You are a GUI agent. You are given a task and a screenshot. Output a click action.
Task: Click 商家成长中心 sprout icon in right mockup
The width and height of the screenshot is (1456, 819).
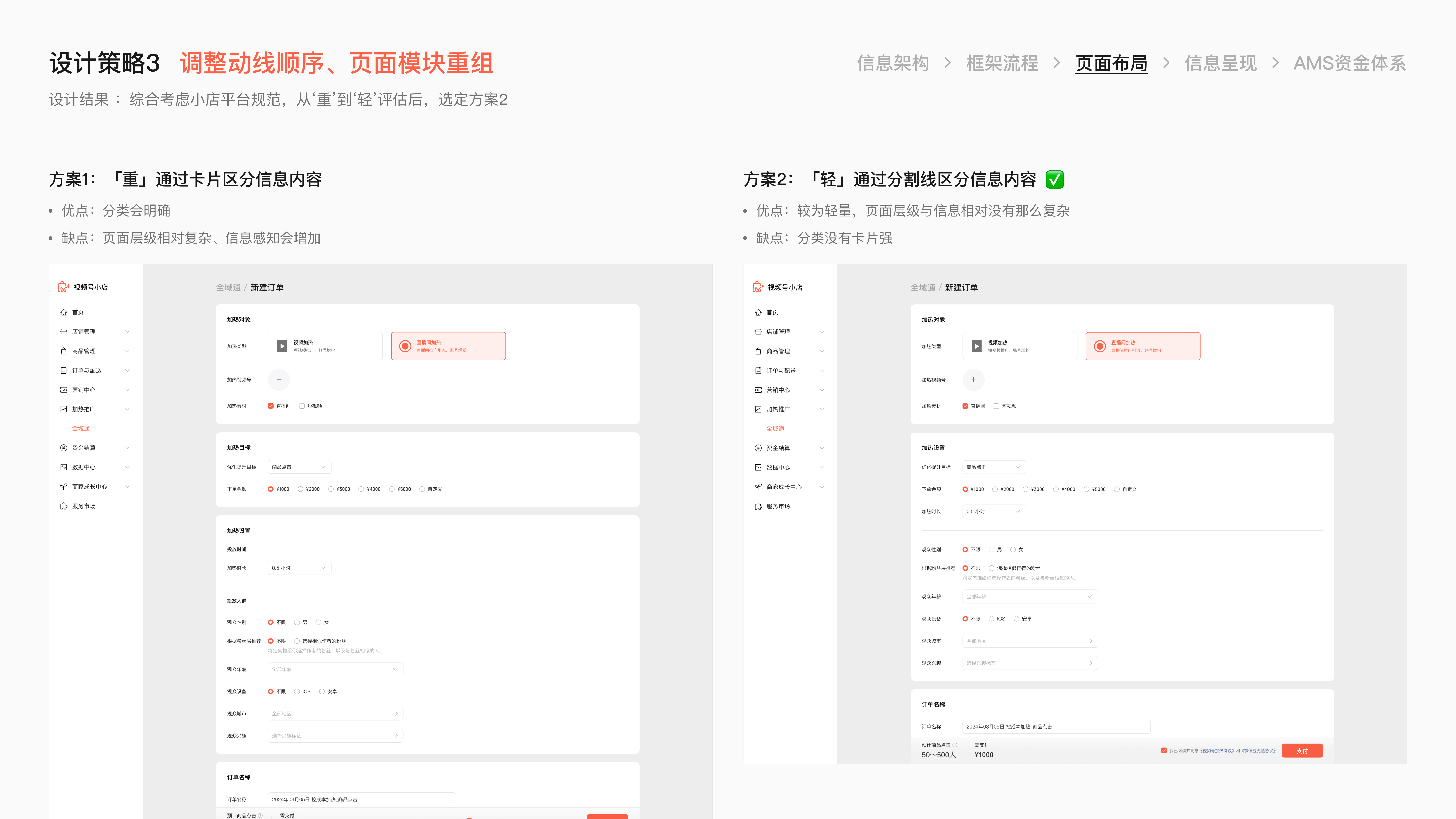[x=759, y=487]
